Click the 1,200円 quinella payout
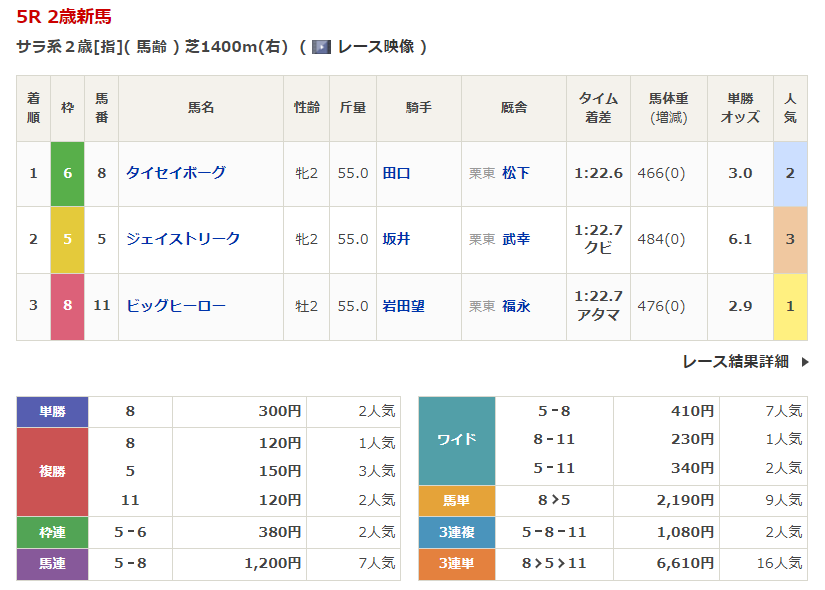 [x=273, y=564]
